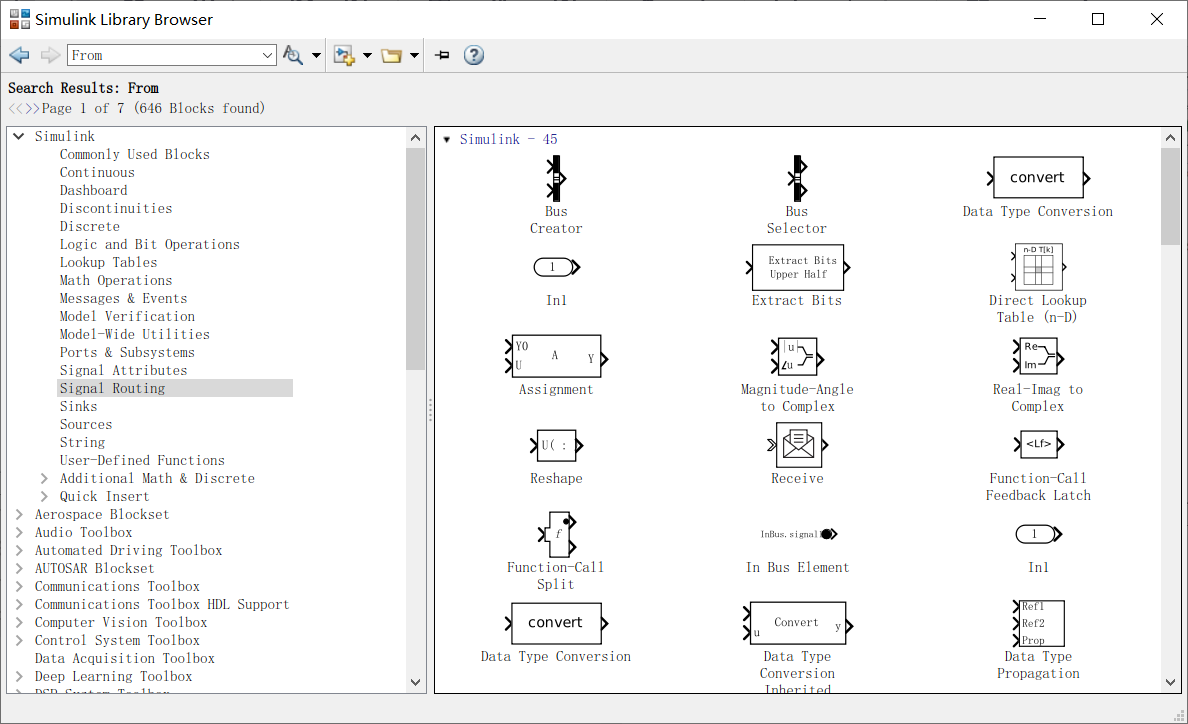Select the Math Operations library

coord(116,281)
